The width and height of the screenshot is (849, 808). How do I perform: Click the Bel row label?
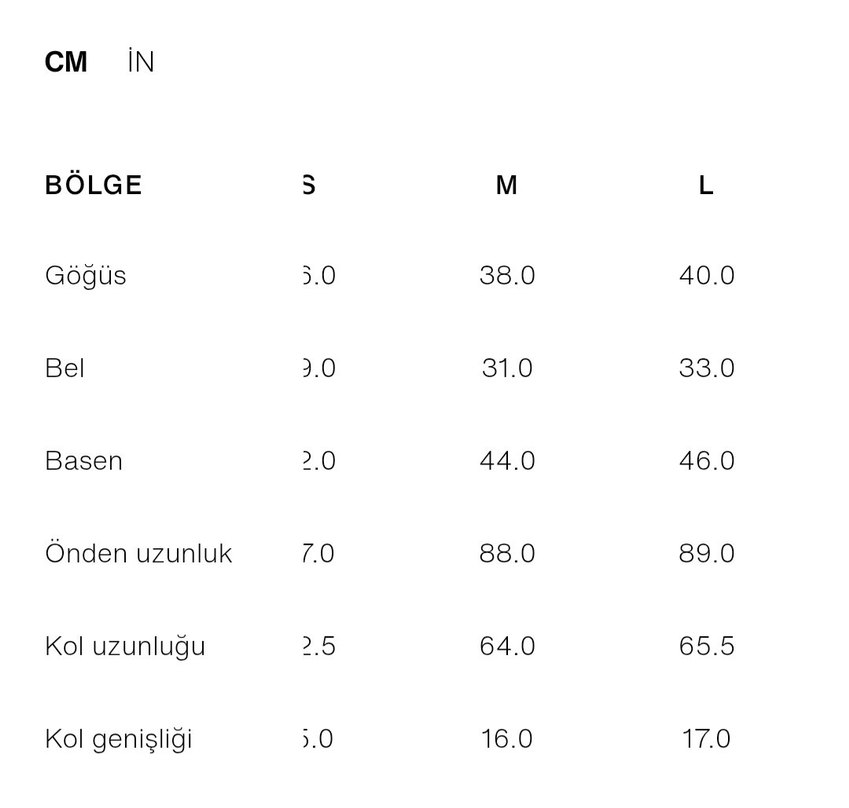point(65,368)
